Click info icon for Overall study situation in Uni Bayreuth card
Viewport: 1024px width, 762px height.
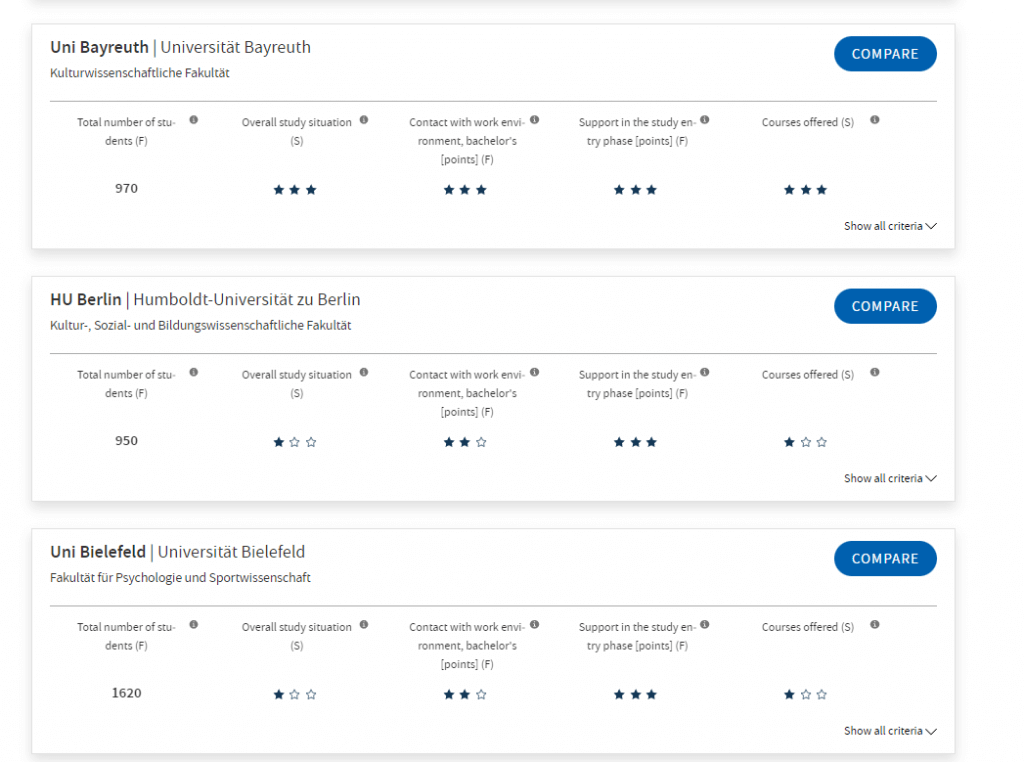[x=364, y=120]
